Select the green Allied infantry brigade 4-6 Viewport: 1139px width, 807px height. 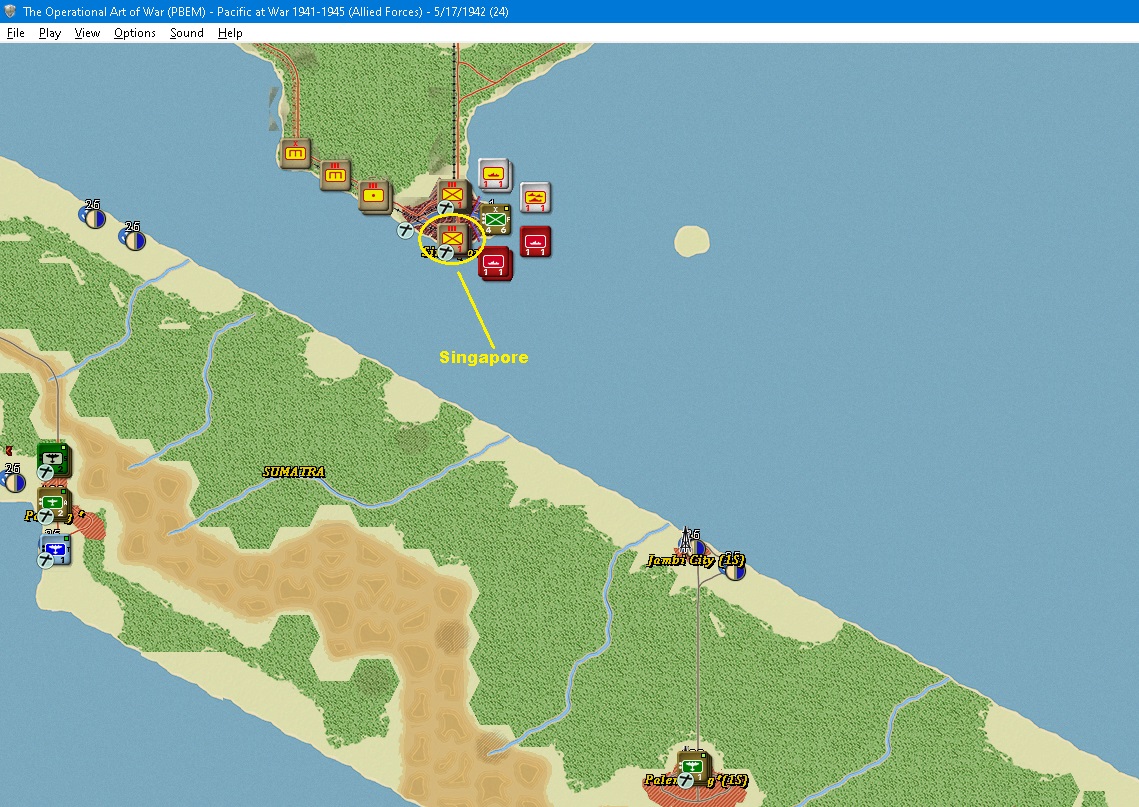(x=495, y=219)
